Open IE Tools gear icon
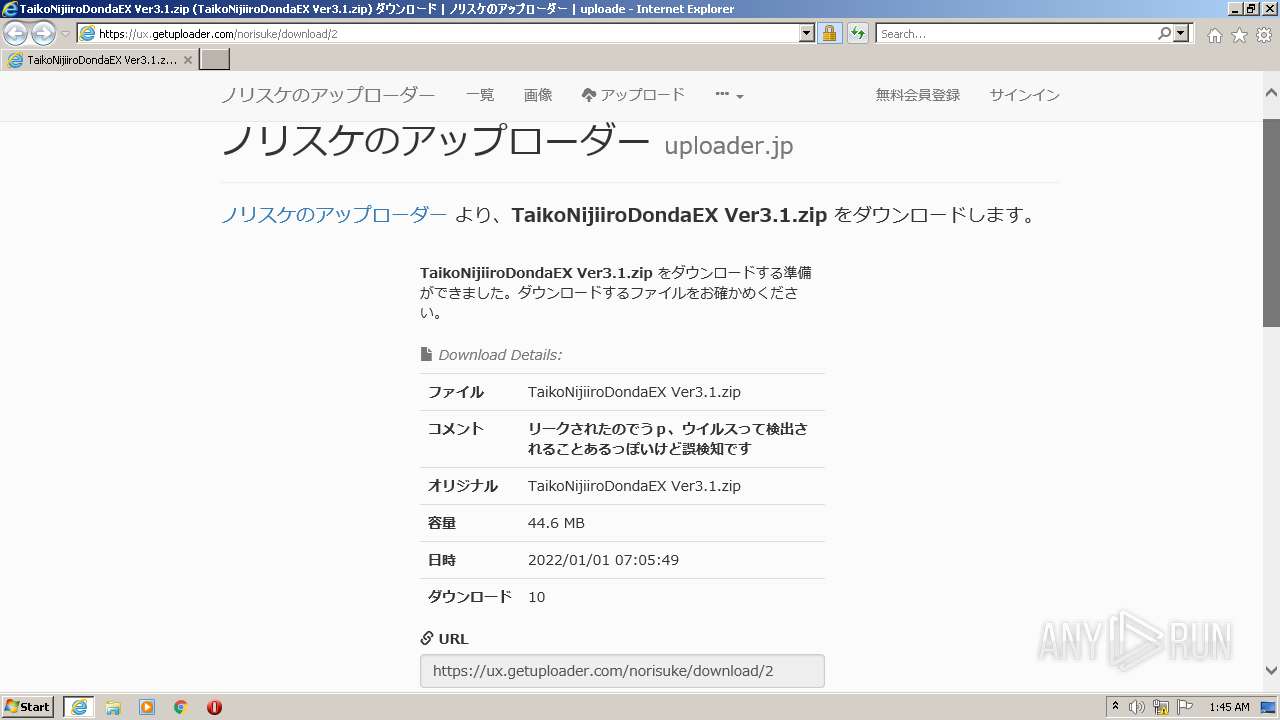Screen dimensions: 1280x720 click(x=1264, y=35)
